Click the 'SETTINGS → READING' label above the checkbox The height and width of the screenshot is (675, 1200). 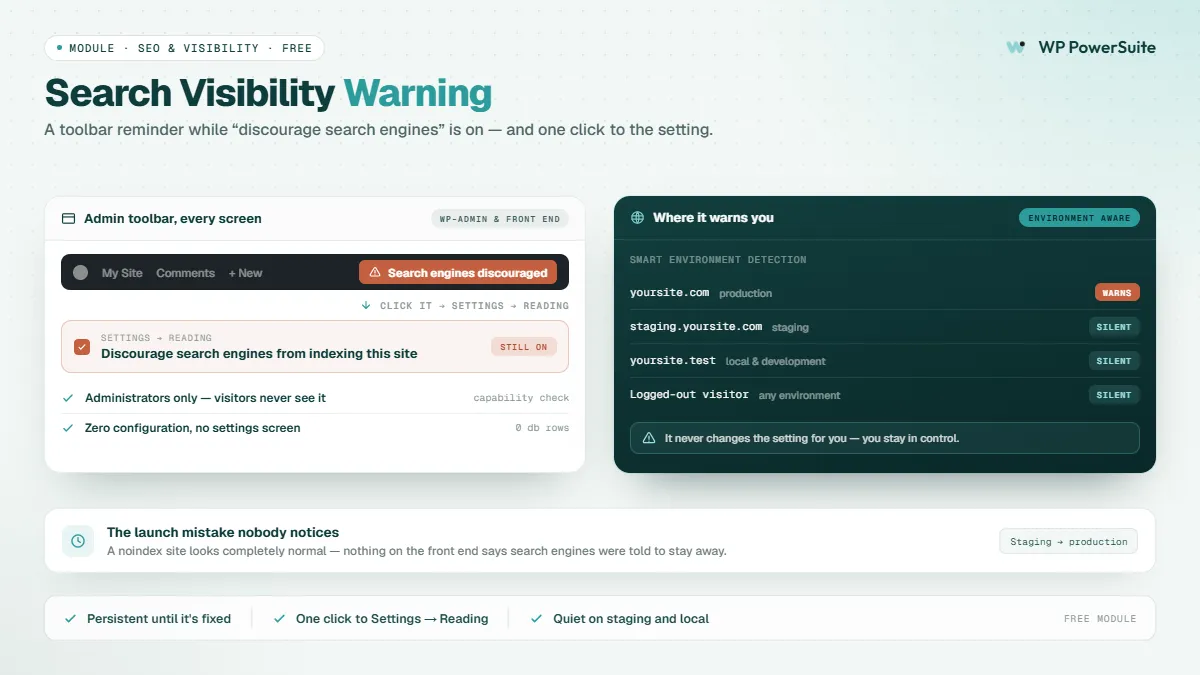[x=156, y=338]
